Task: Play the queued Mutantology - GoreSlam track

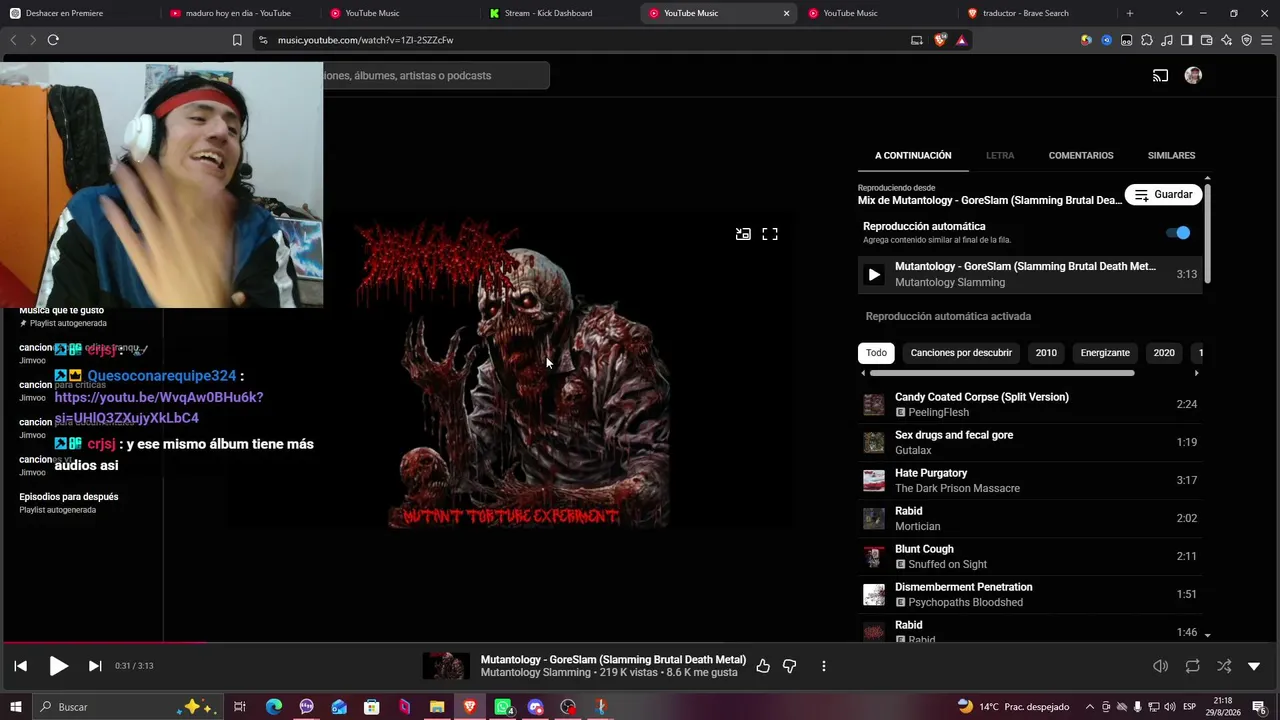Action: pyautogui.click(x=874, y=274)
